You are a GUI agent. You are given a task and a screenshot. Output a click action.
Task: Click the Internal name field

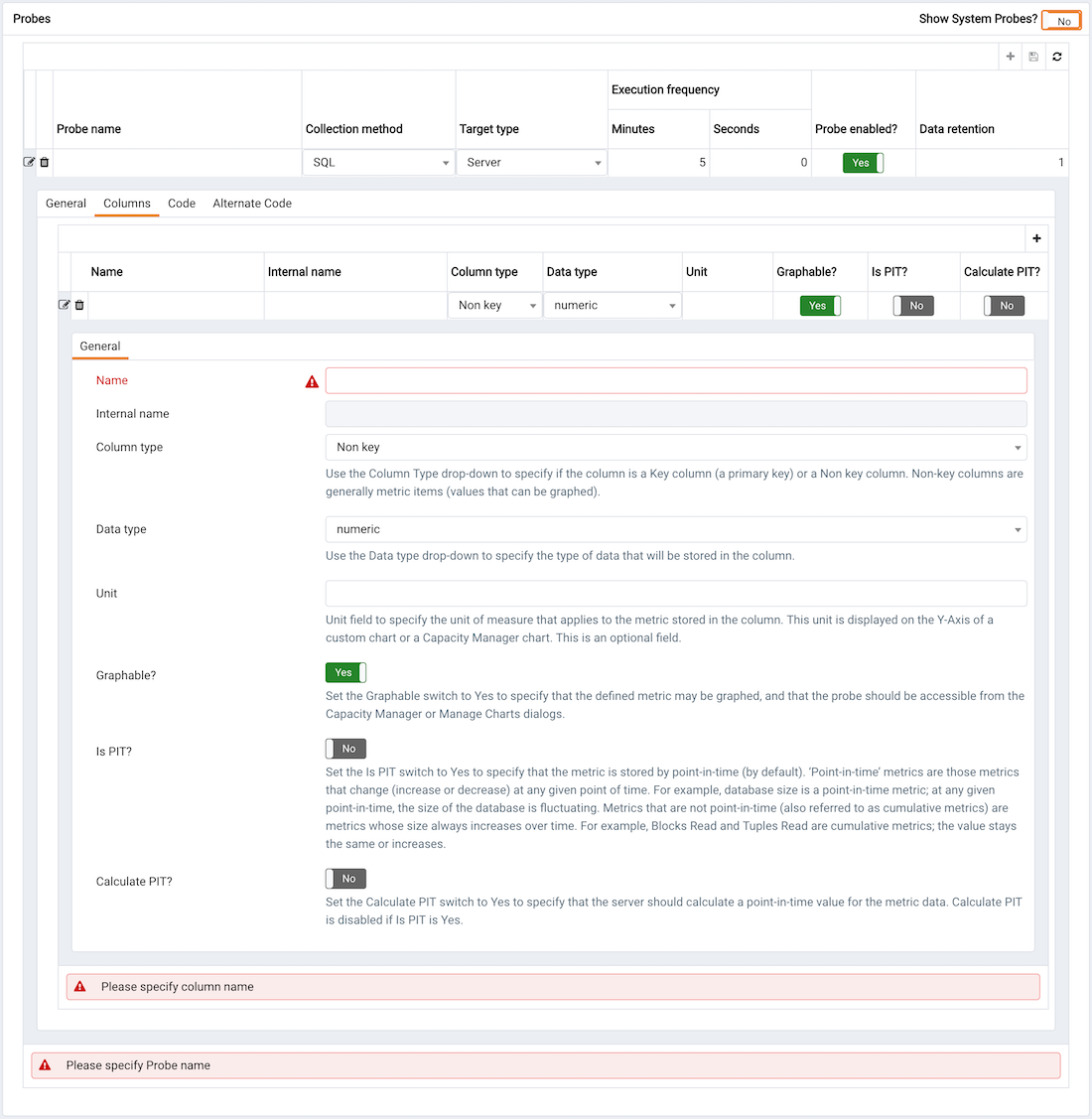point(676,414)
